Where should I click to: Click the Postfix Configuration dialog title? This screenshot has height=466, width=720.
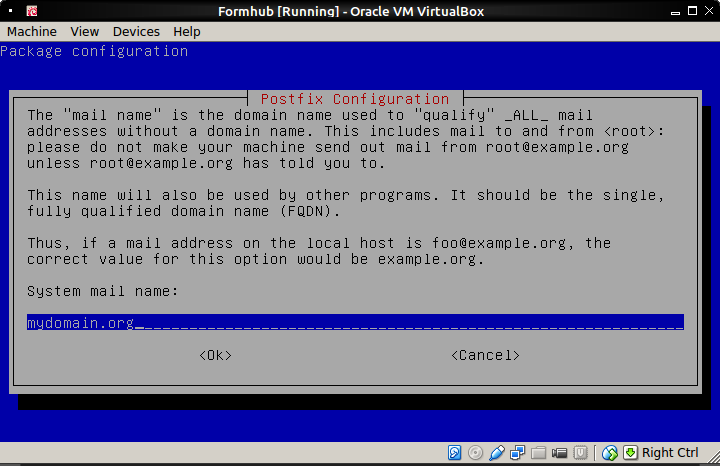355,99
